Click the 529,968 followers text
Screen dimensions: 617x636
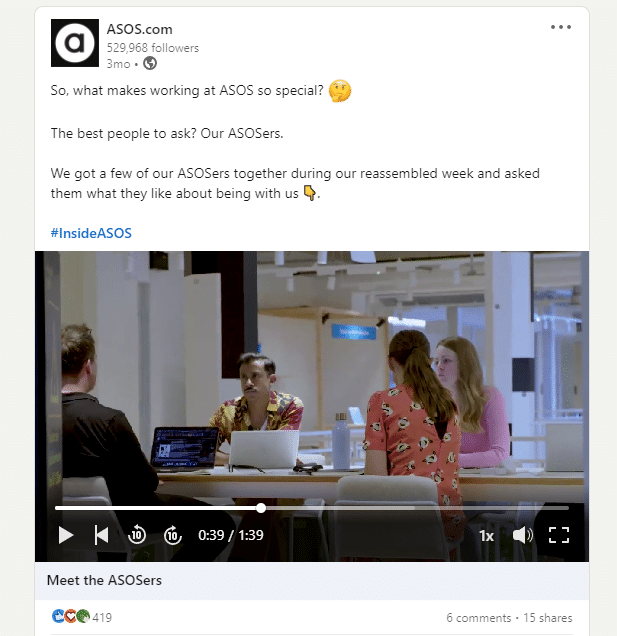pos(153,48)
